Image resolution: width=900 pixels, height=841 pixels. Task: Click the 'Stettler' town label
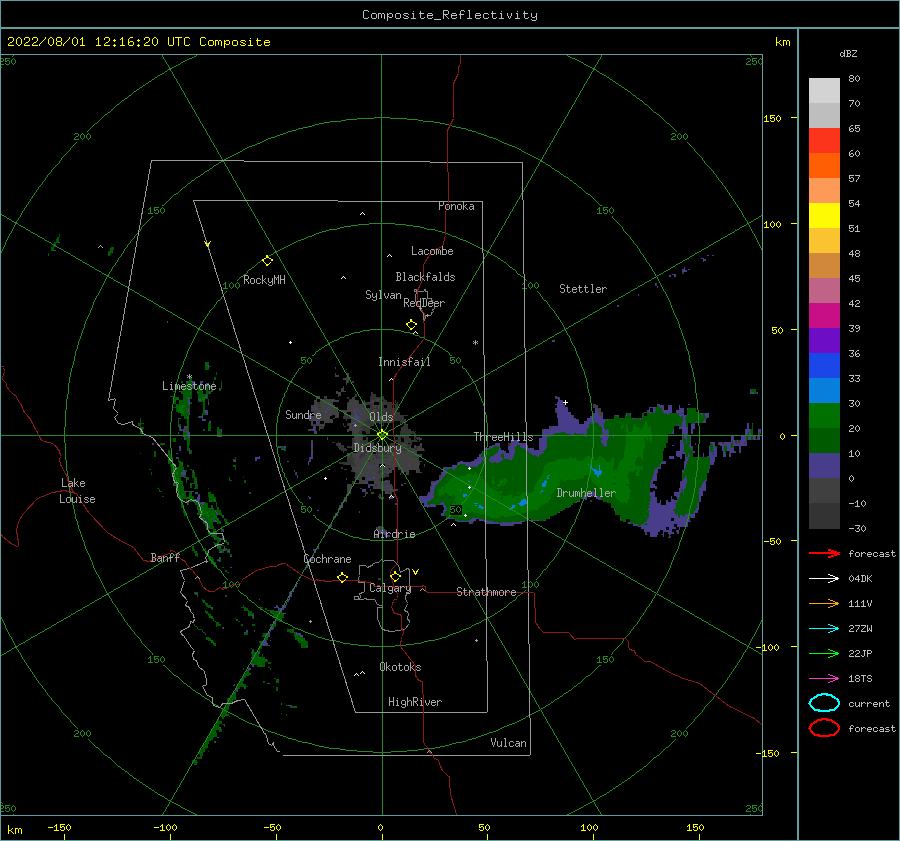pyautogui.click(x=583, y=289)
